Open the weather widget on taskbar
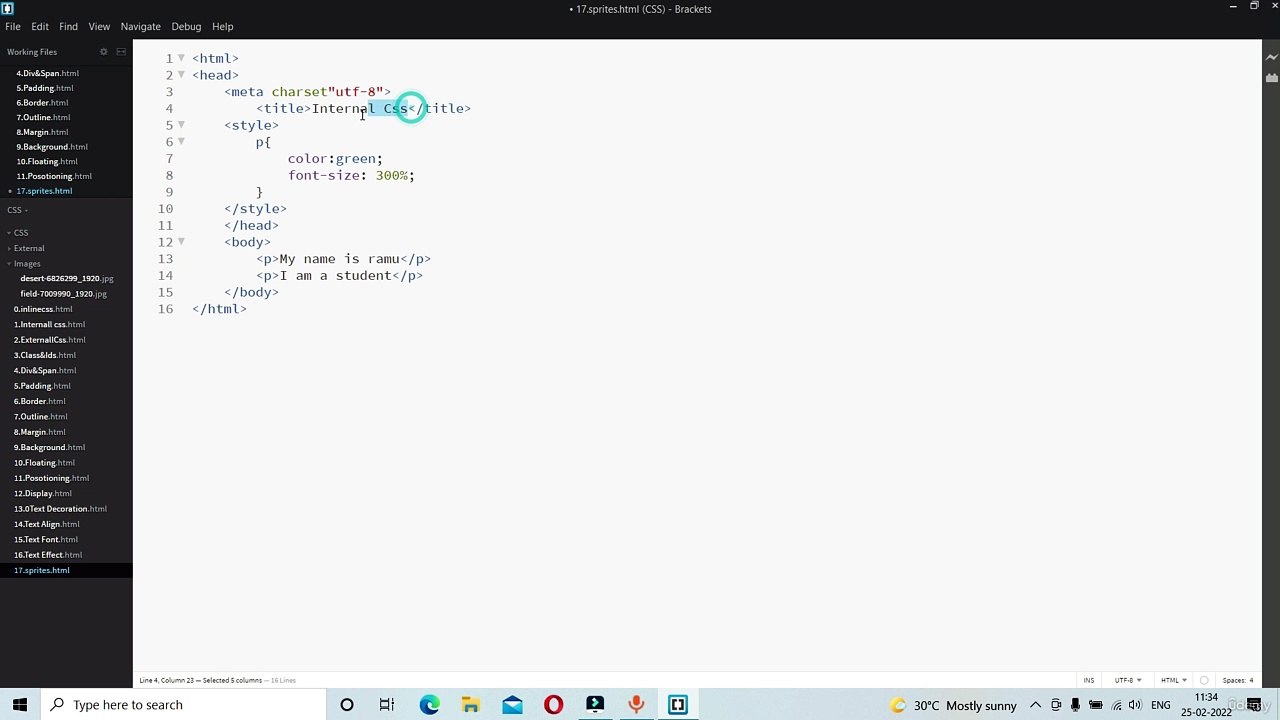Screen dimensions: 1280x720 (953, 705)
